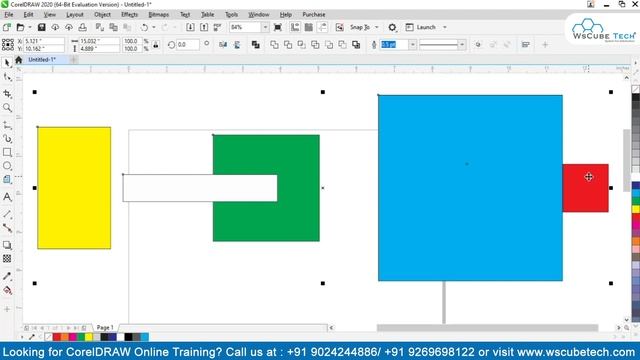
Task: Click the Undo arrow icon
Action: click(x=144, y=27)
